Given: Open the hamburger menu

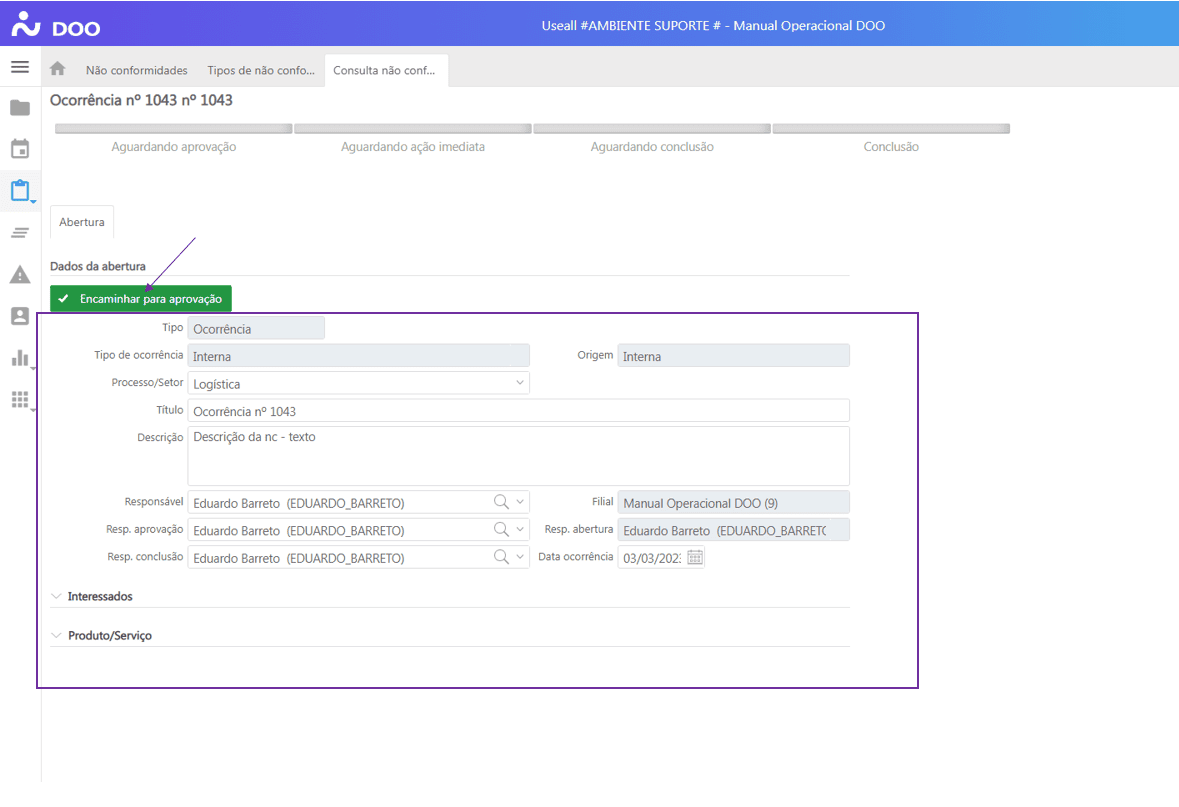Looking at the screenshot, I should click(20, 67).
